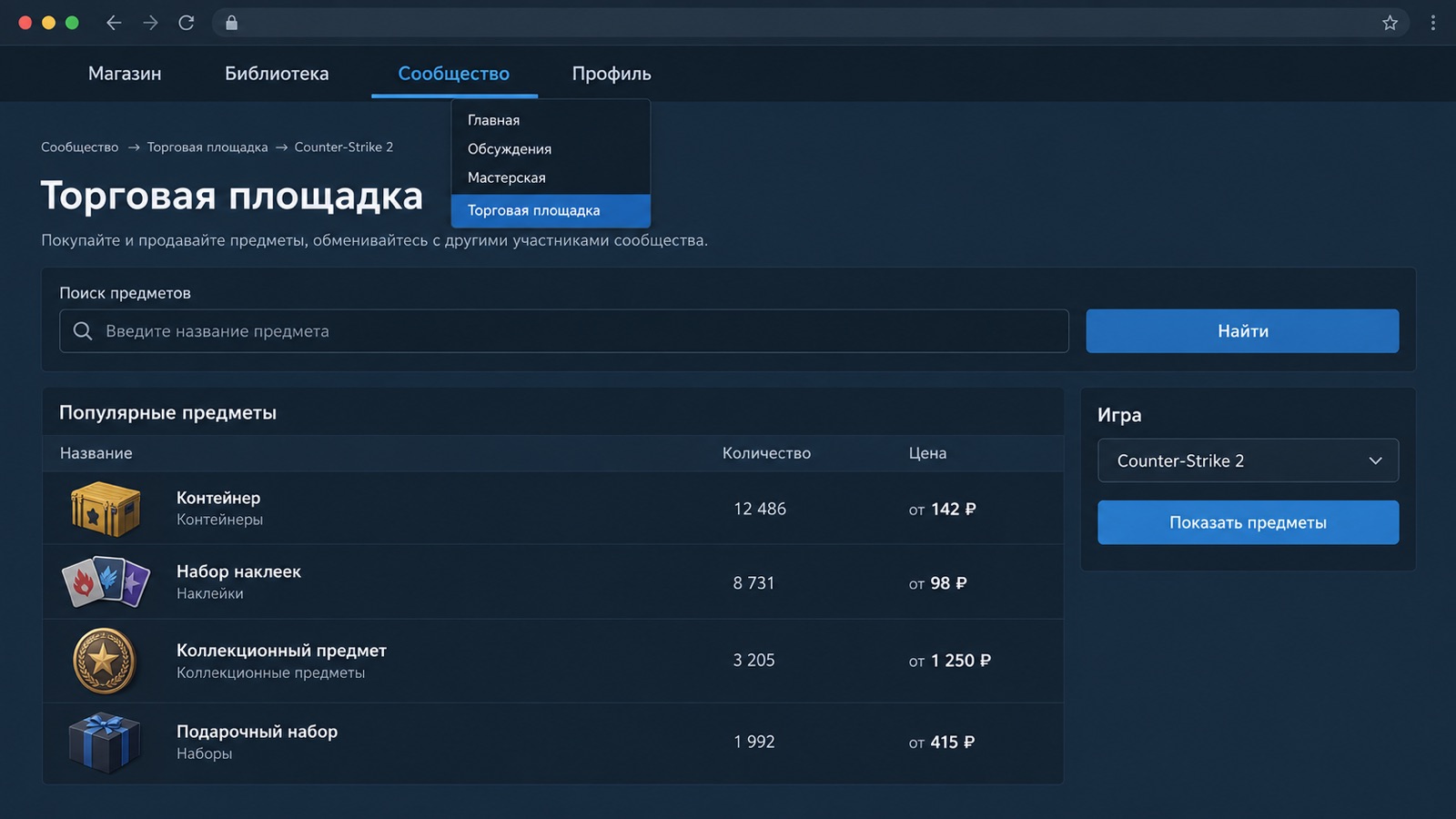
Task: Click the browser back arrow
Action: pos(114,23)
